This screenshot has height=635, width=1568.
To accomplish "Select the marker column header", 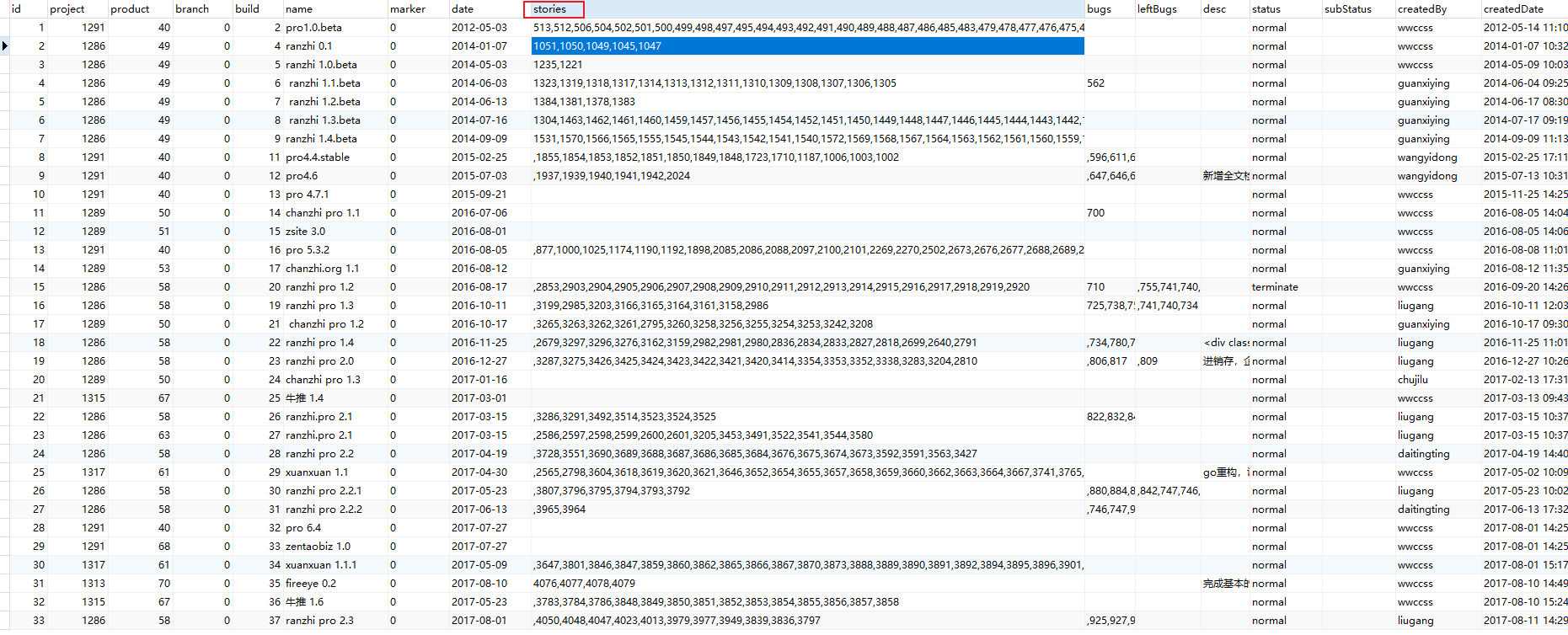I will pyautogui.click(x=408, y=9).
